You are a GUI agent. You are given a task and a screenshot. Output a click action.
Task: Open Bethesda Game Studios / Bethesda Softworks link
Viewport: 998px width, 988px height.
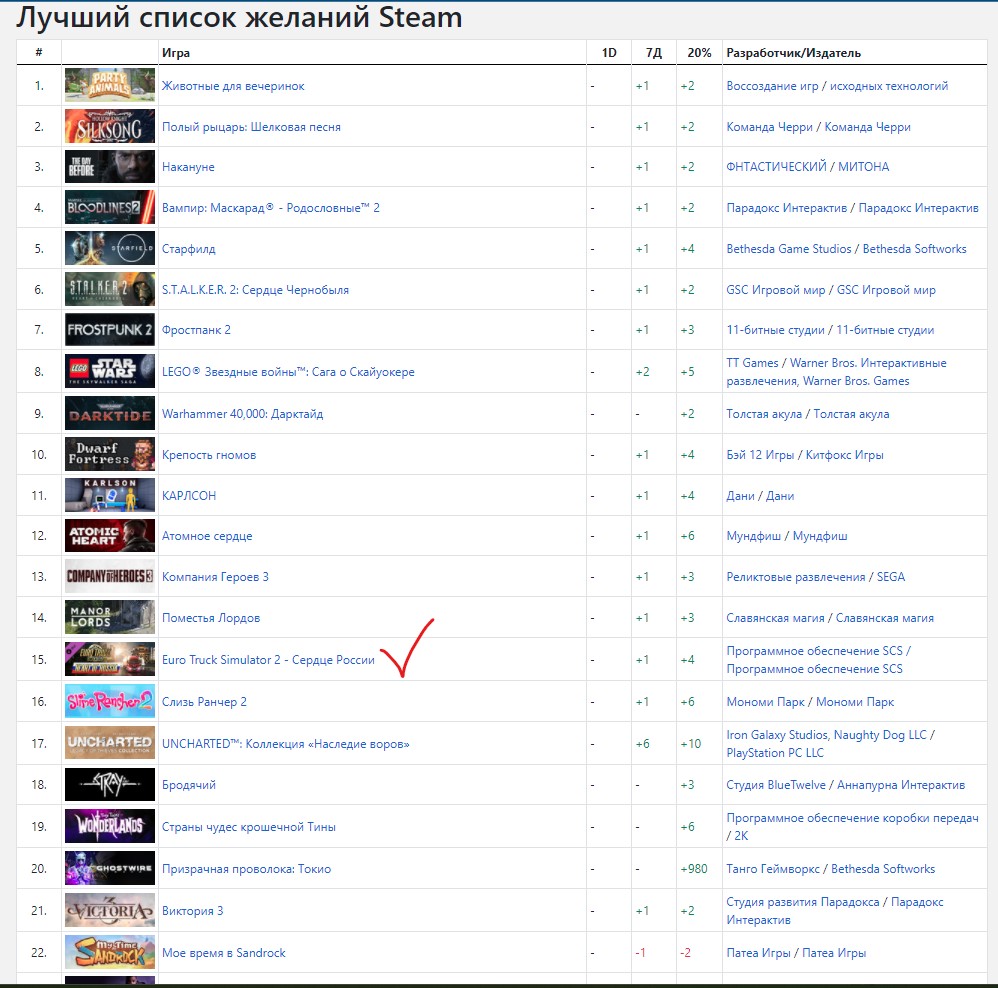click(x=847, y=249)
